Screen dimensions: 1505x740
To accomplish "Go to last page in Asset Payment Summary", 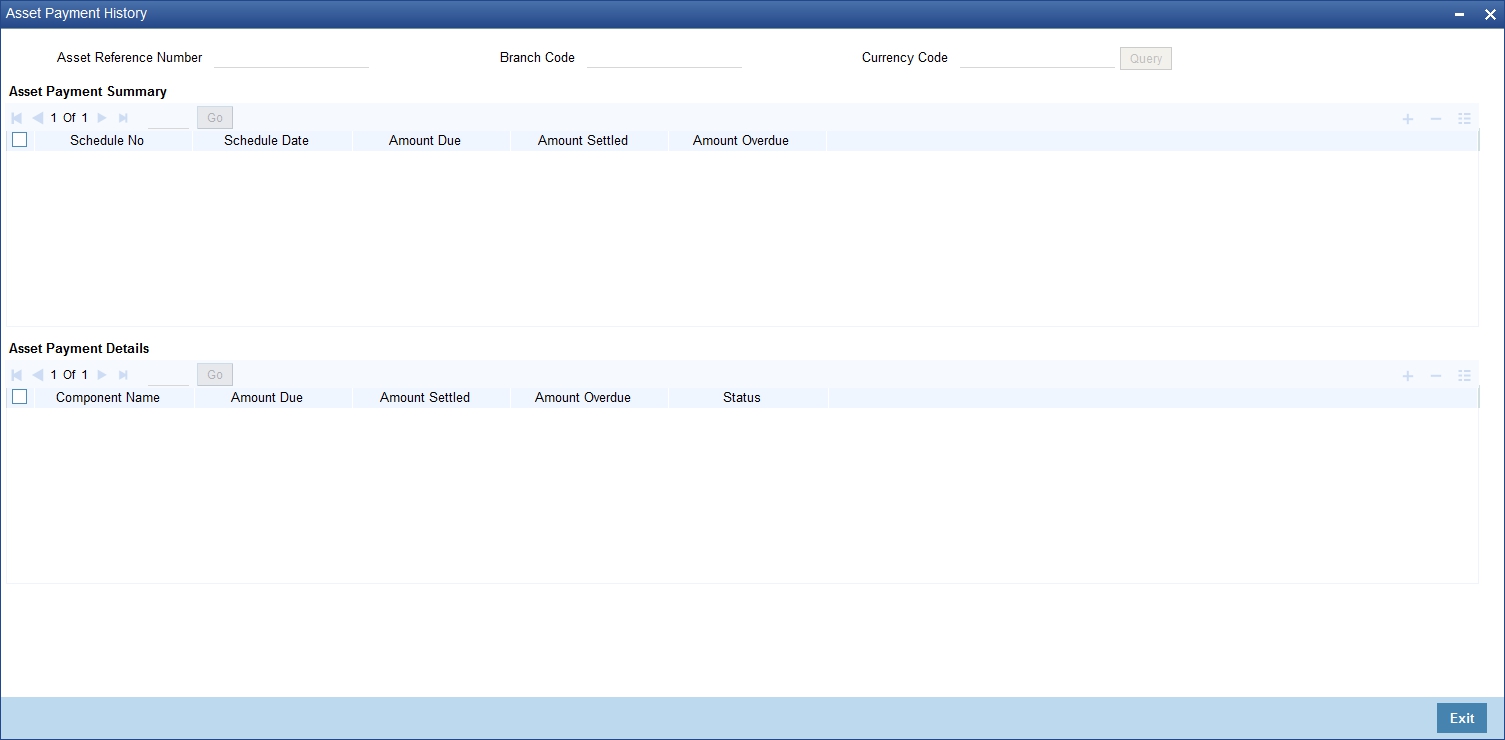I will [x=123, y=118].
